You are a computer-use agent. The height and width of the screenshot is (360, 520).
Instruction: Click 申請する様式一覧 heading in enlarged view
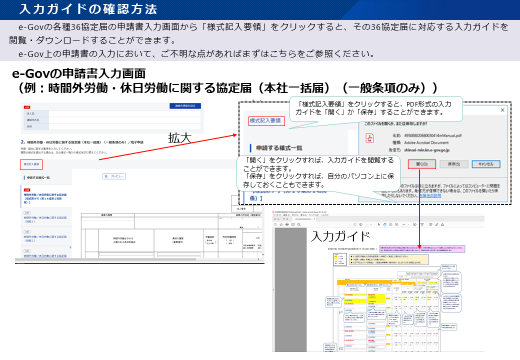click(279, 148)
